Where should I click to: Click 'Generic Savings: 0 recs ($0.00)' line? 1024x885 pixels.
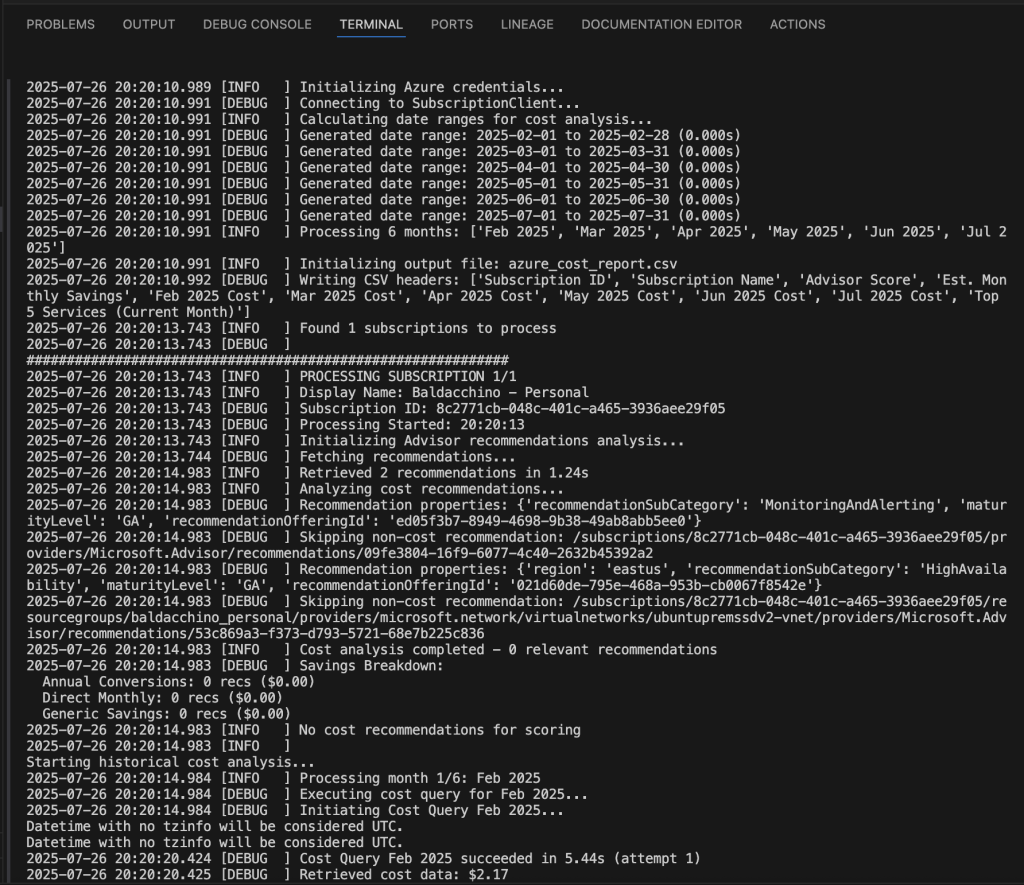coord(167,714)
